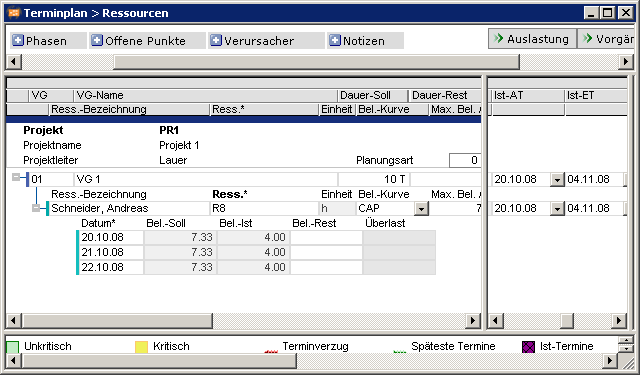The height and width of the screenshot is (375, 640).
Task: Click Bel.-Soll value 7.33 for 20.10.08
Action: coord(180,237)
